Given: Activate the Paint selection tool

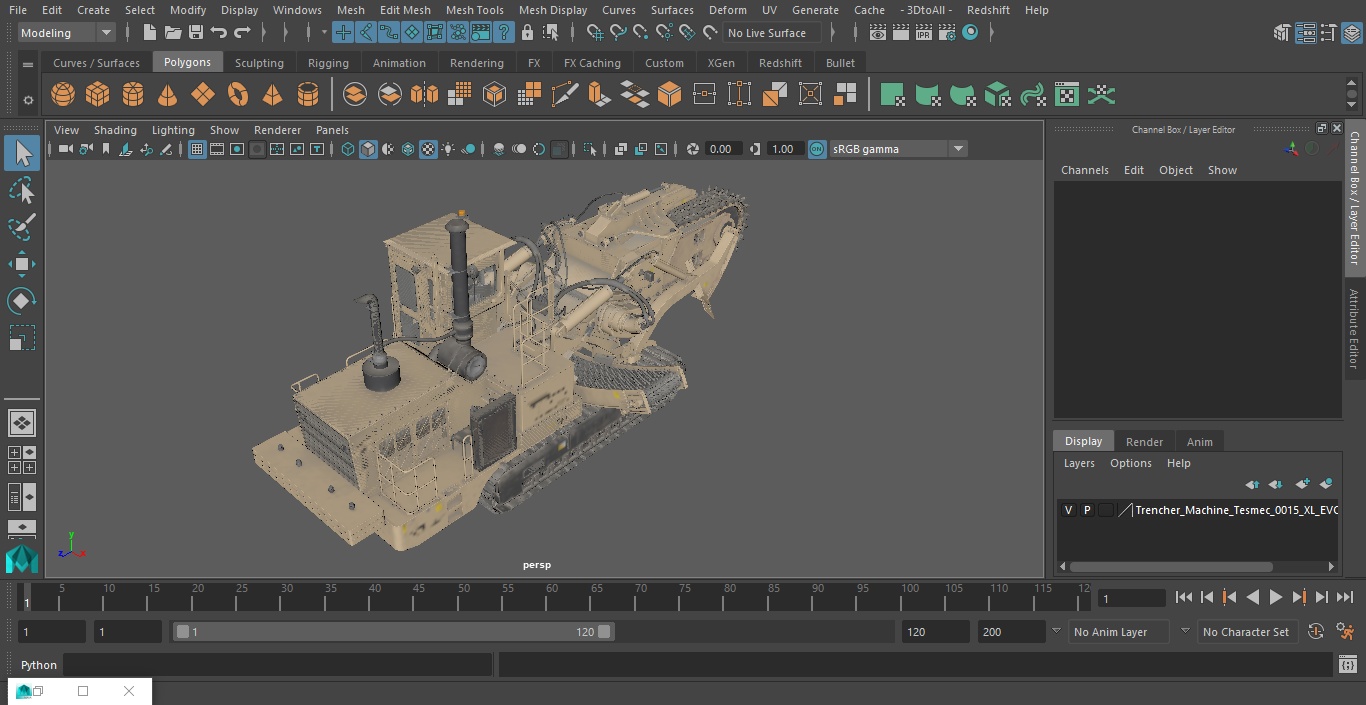Looking at the screenshot, I should [x=22, y=227].
